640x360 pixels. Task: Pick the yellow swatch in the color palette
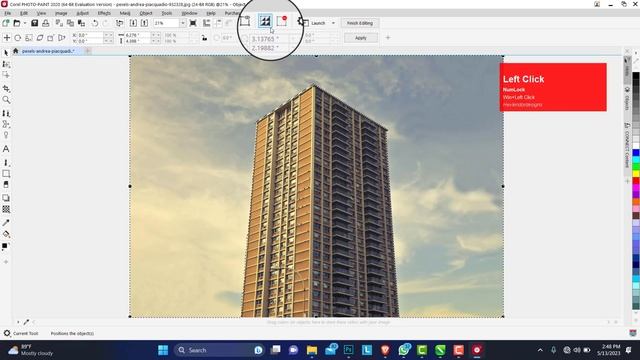(636, 174)
